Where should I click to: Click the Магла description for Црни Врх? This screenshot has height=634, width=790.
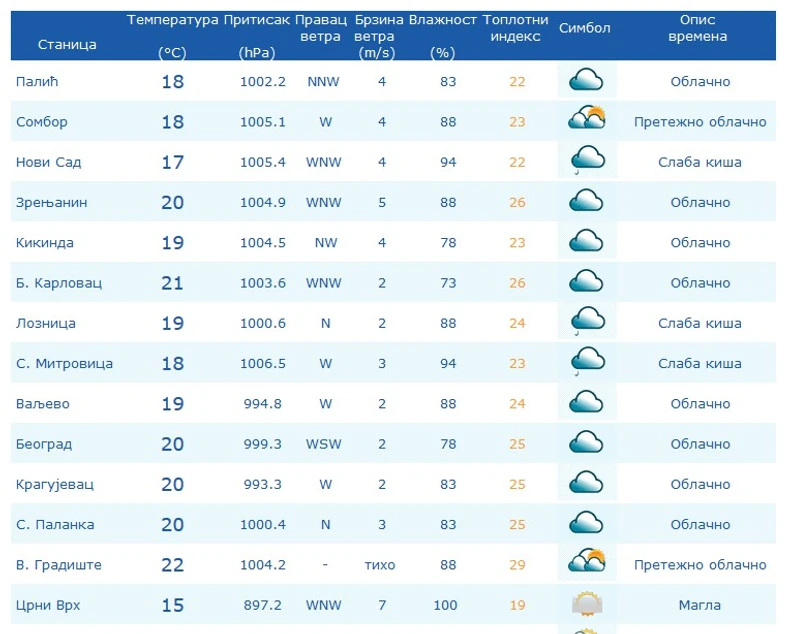tap(700, 604)
